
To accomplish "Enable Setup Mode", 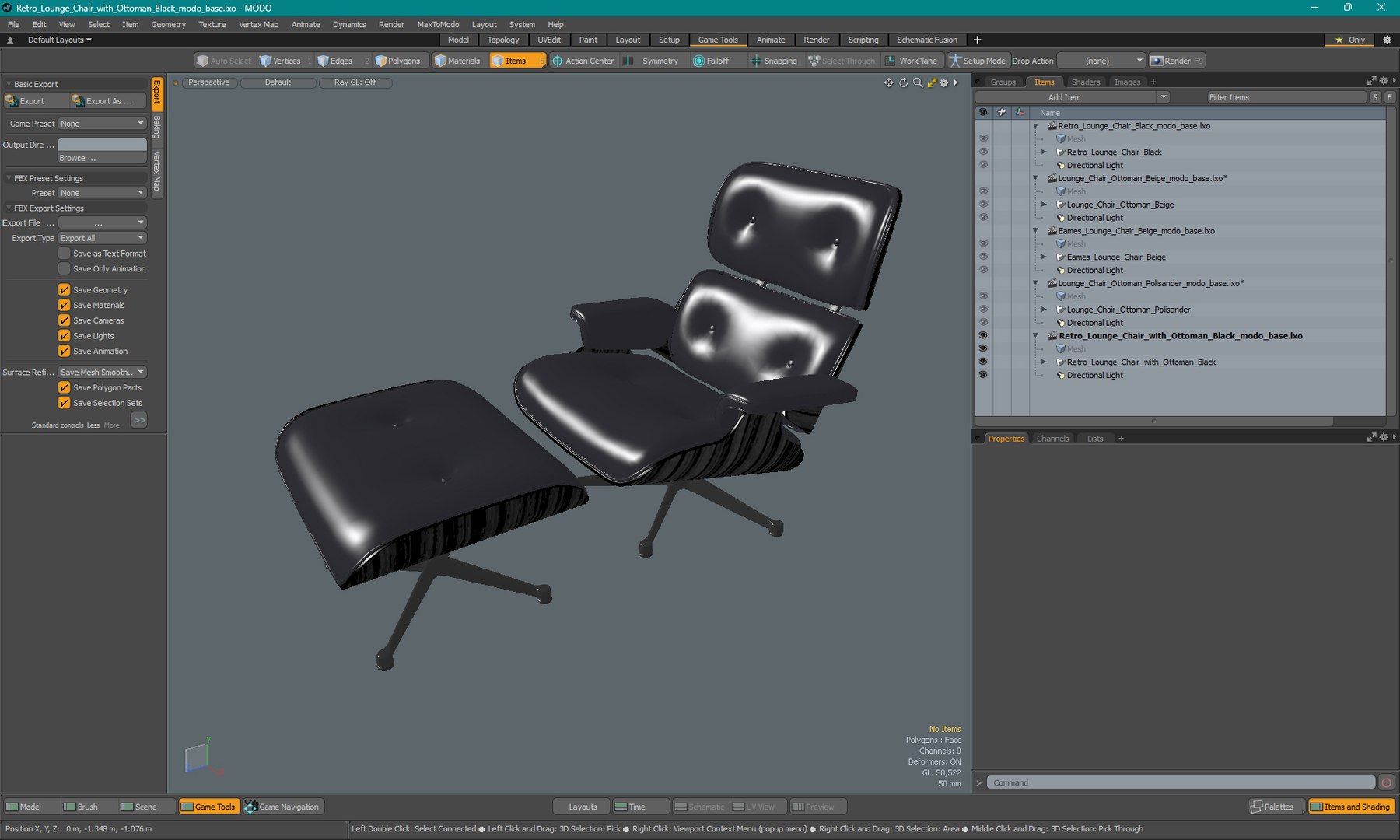I will pos(978,61).
